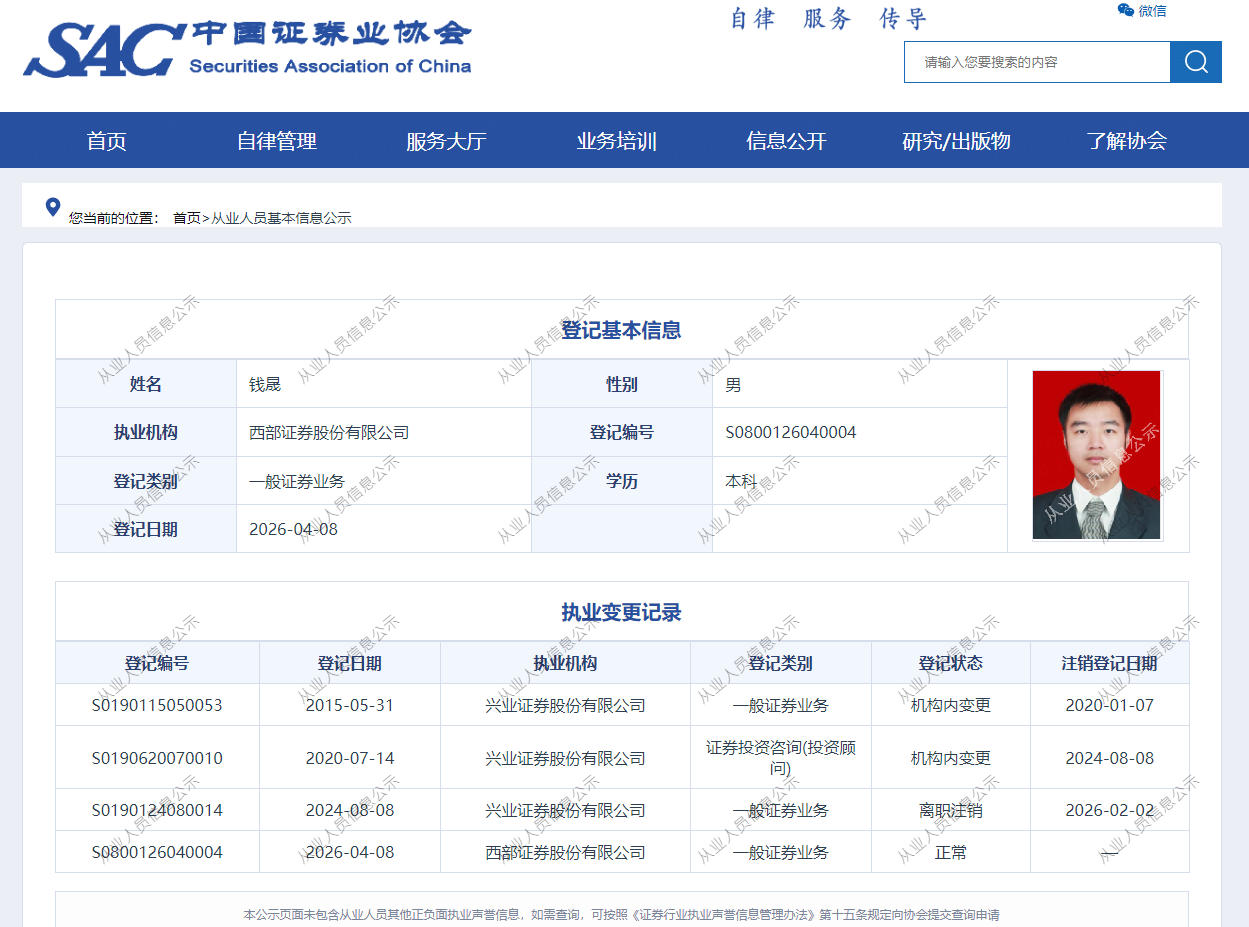Open the 了解协会 menu
Image resolution: width=1249 pixels, height=927 pixels.
[x=1126, y=141]
